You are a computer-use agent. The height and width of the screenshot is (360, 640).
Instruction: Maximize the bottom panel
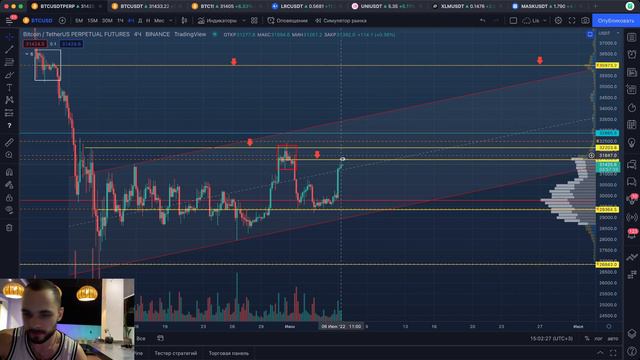[613, 353]
